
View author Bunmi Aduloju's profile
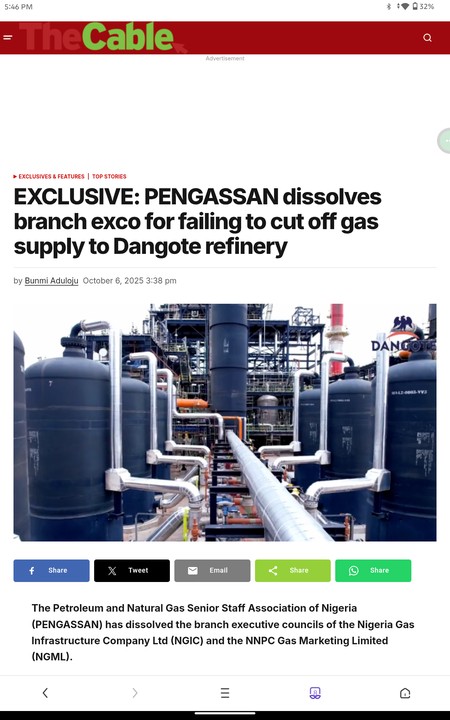click(51, 281)
